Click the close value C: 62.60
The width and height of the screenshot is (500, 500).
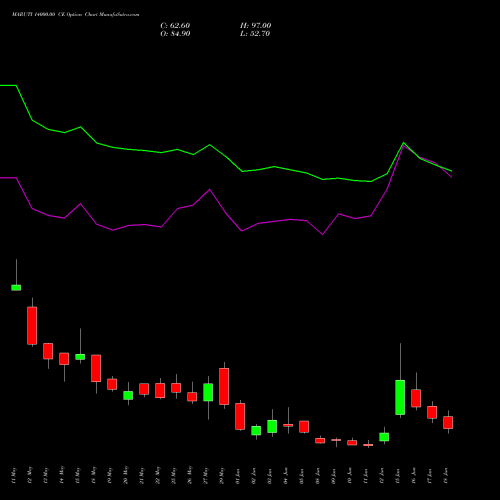[175, 26]
